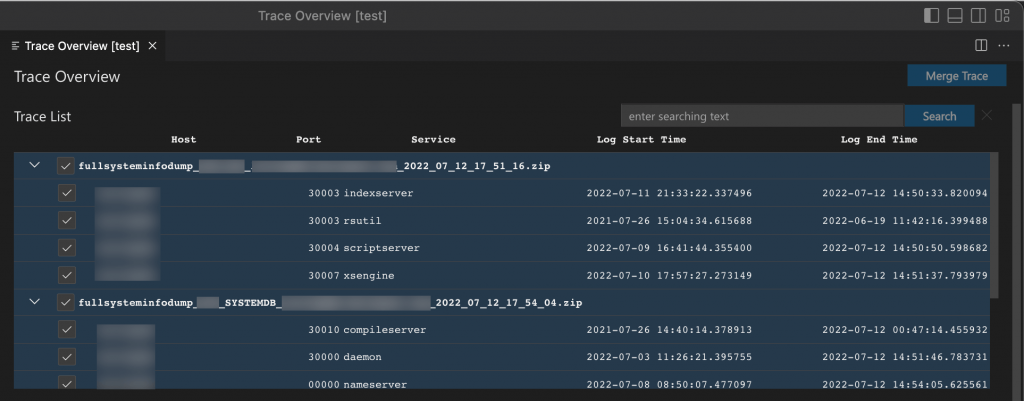The width and height of the screenshot is (1024, 401).
Task: Click end time 2022-07-12 14:51:46.783731
Action: [x=904, y=357]
